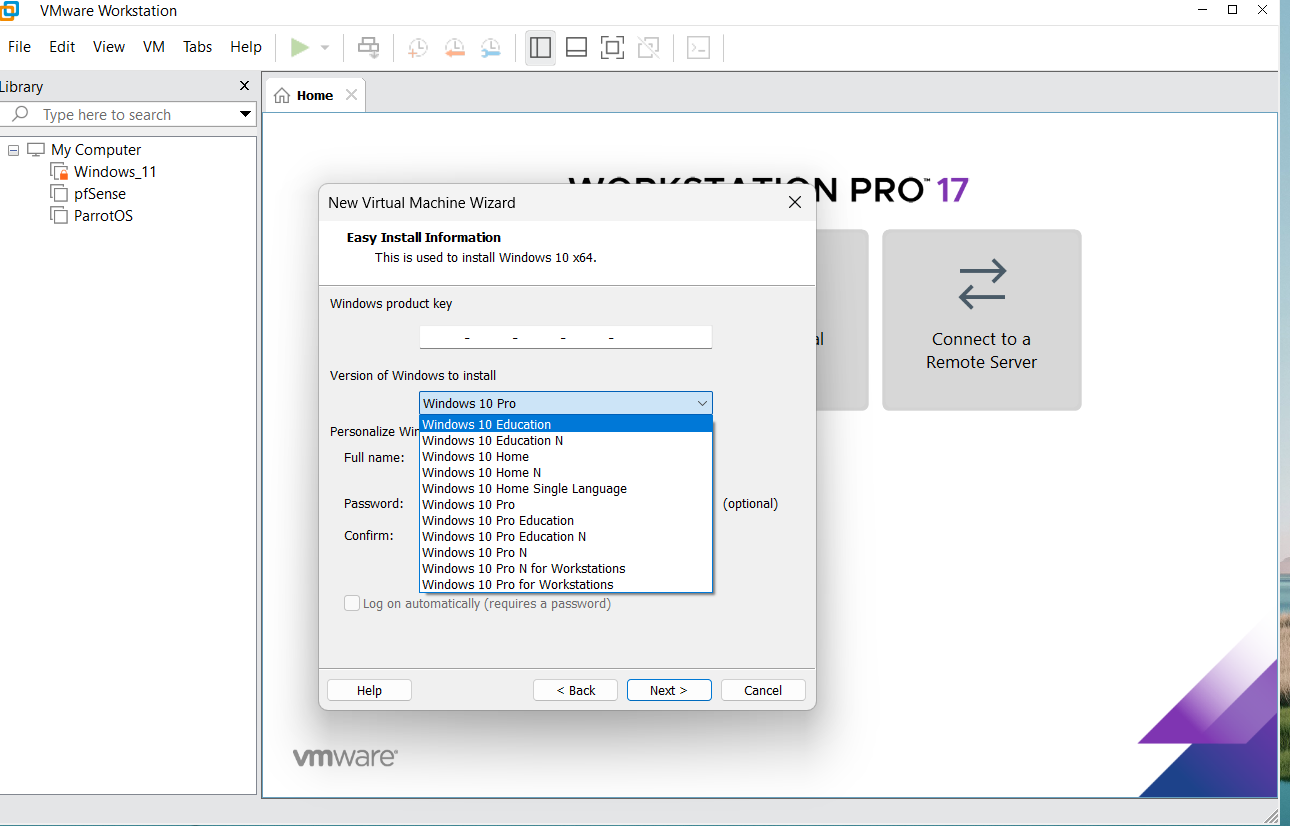Image resolution: width=1290 pixels, height=826 pixels.
Task: Choose Windows 10 Education
Action: coord(566,424)
